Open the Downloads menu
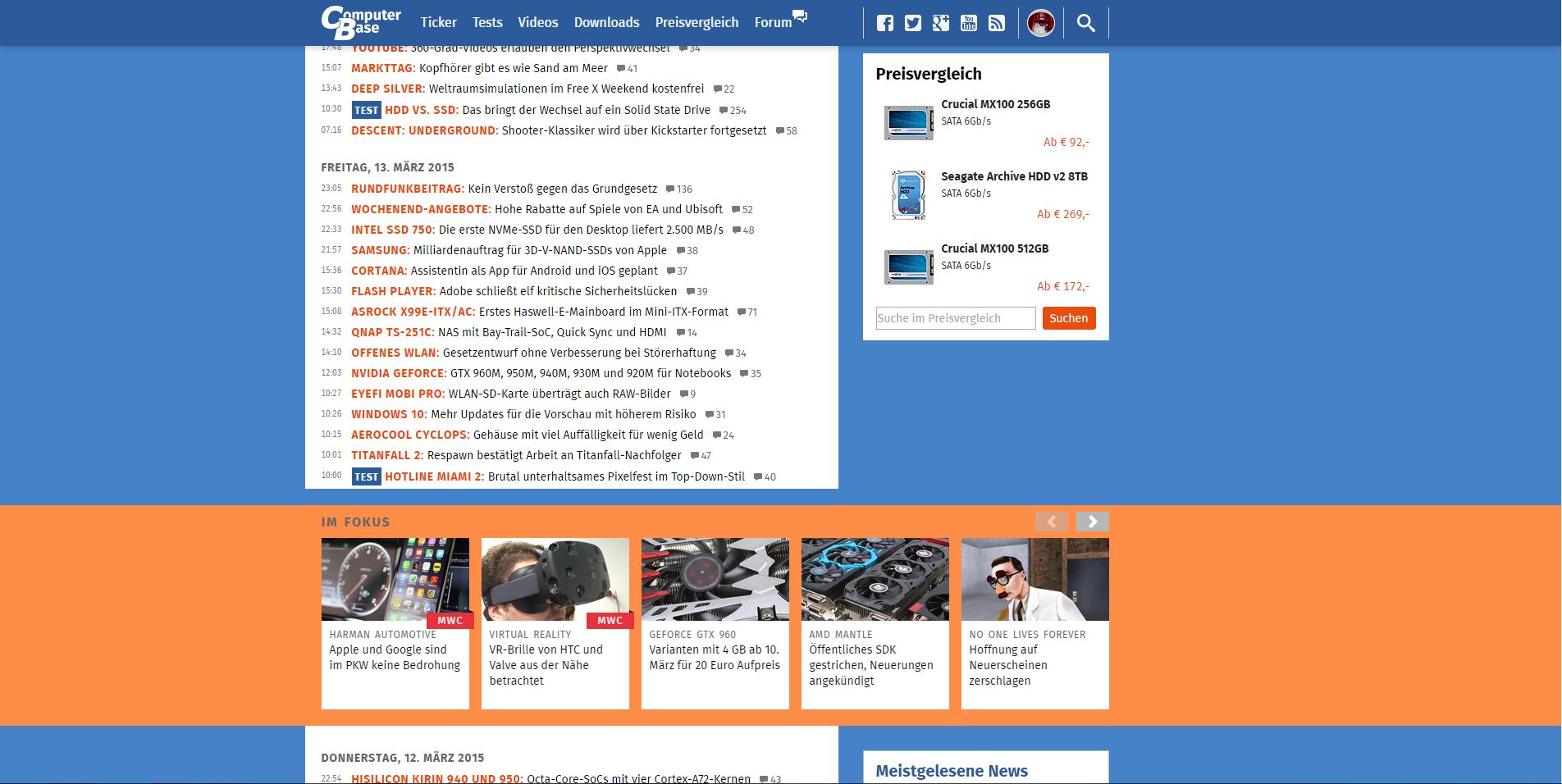 (x=606, y=22)
